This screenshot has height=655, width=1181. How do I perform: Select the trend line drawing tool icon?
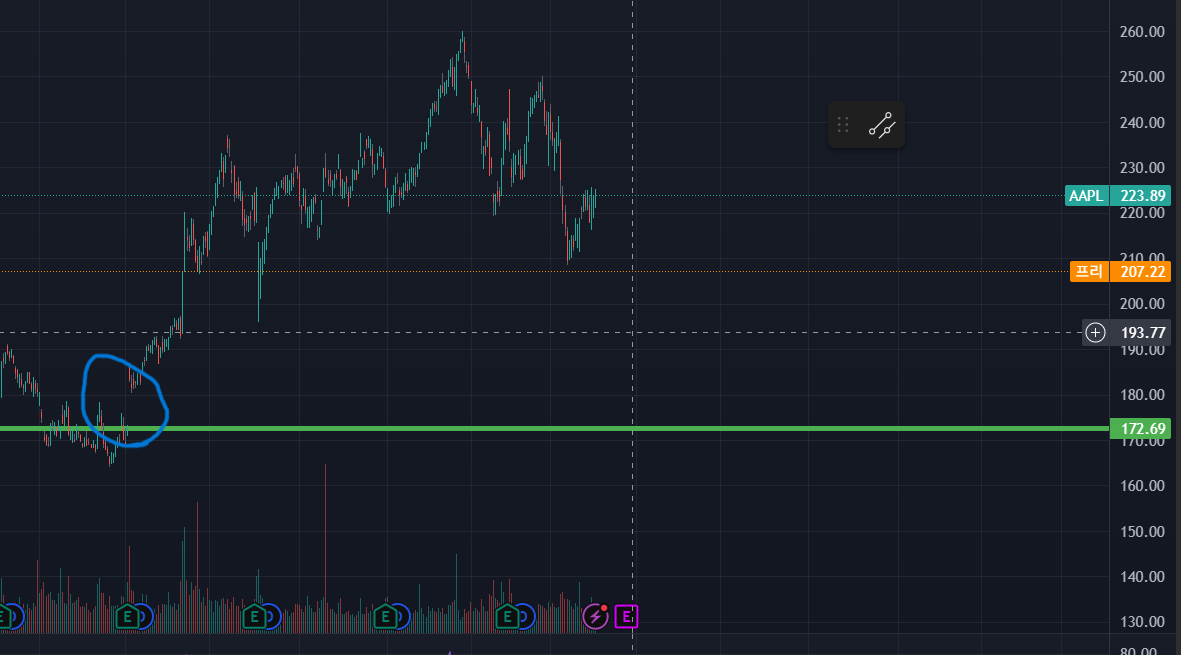click(x=881, y=125)
